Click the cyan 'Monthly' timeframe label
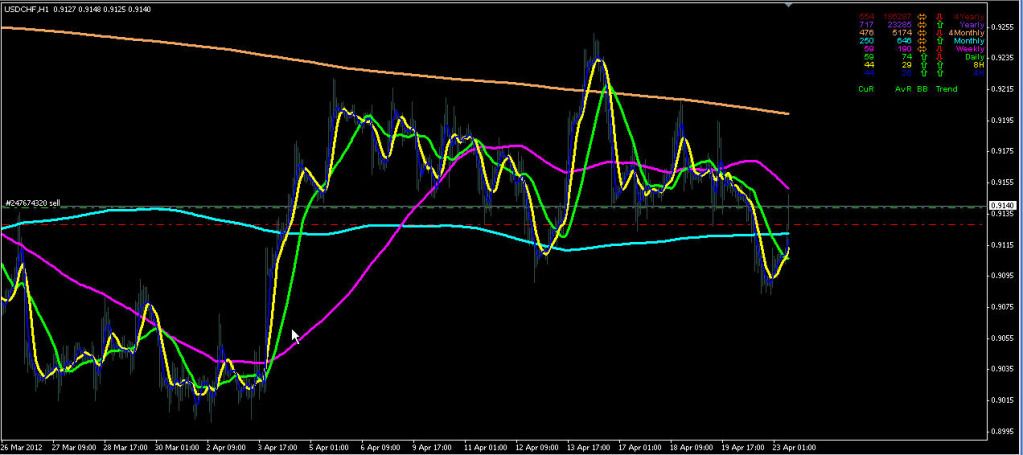Screen dimensions: 1023x455 point(970,41)
